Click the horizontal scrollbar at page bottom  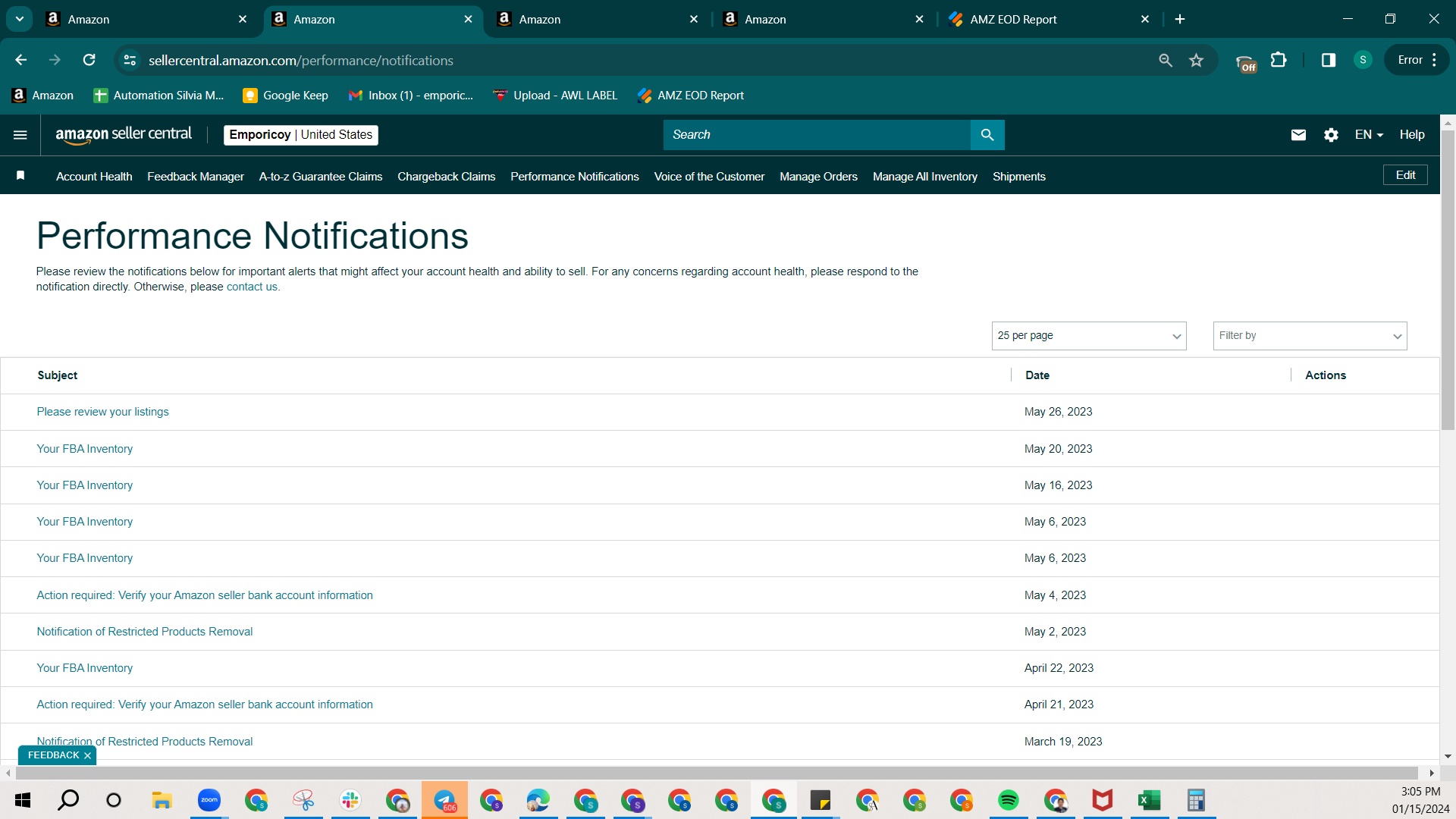tap(717, 773)
